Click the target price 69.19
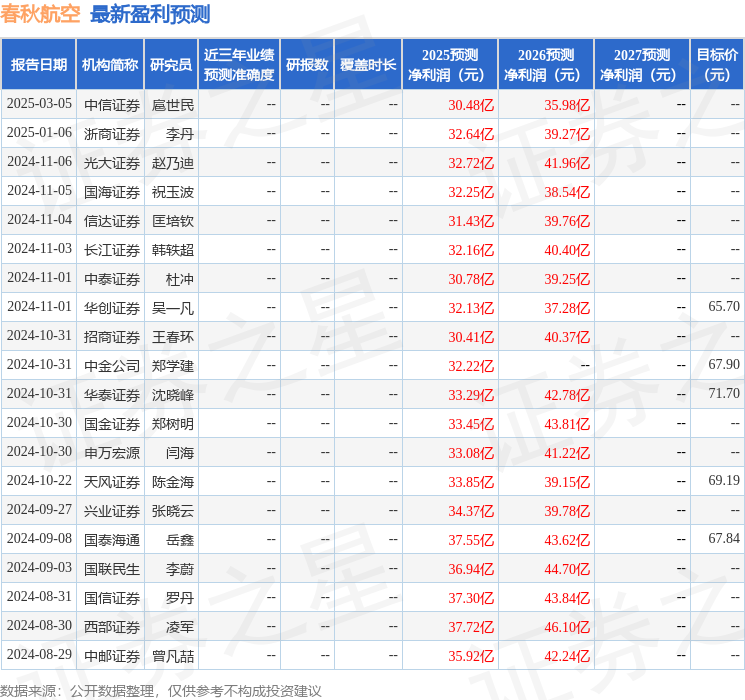 pos(724,480)
